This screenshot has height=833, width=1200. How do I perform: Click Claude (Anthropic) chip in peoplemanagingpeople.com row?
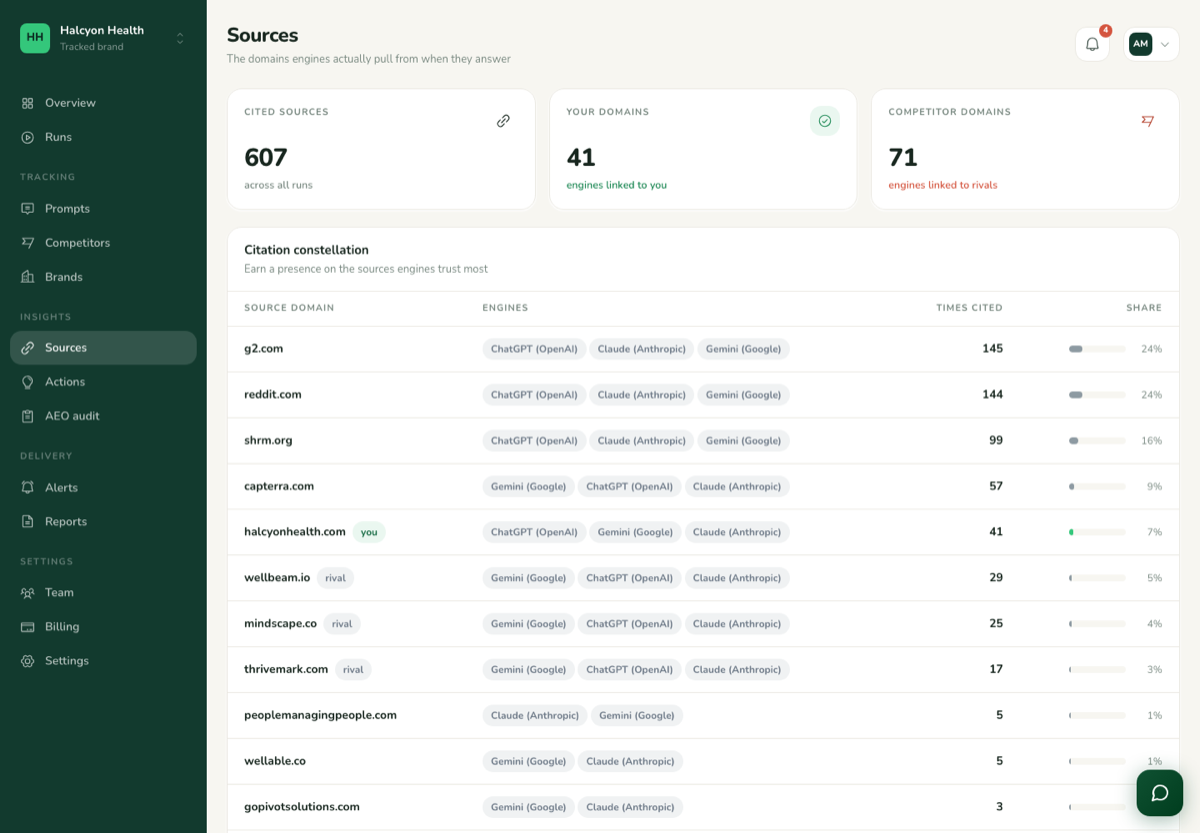click(x=535, y=715)
